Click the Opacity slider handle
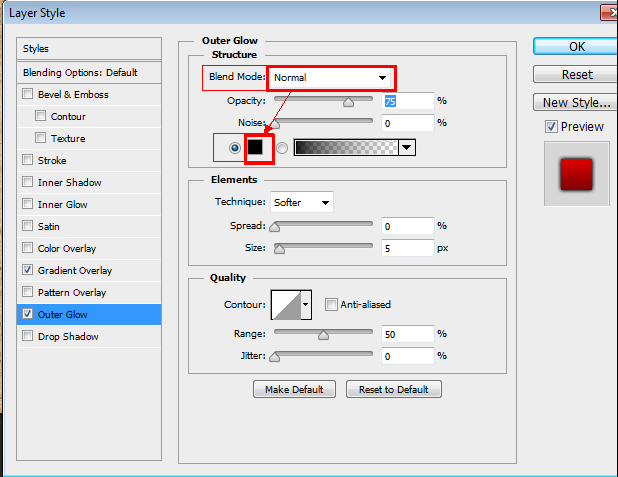 348,103
